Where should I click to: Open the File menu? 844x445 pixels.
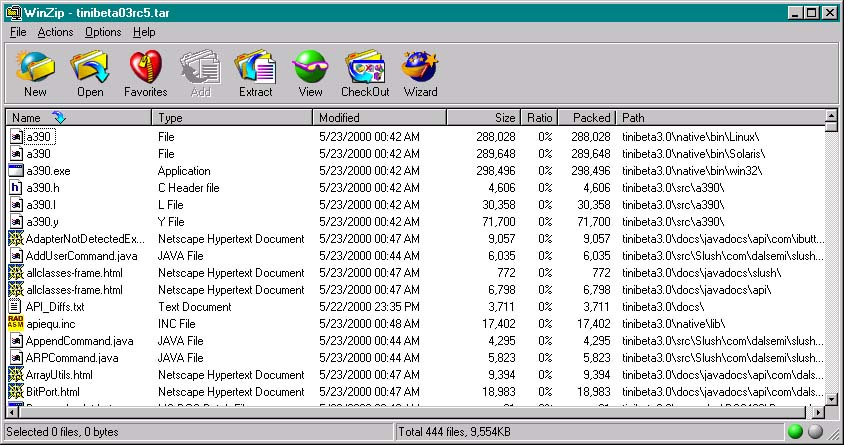[x=18, y=32]
